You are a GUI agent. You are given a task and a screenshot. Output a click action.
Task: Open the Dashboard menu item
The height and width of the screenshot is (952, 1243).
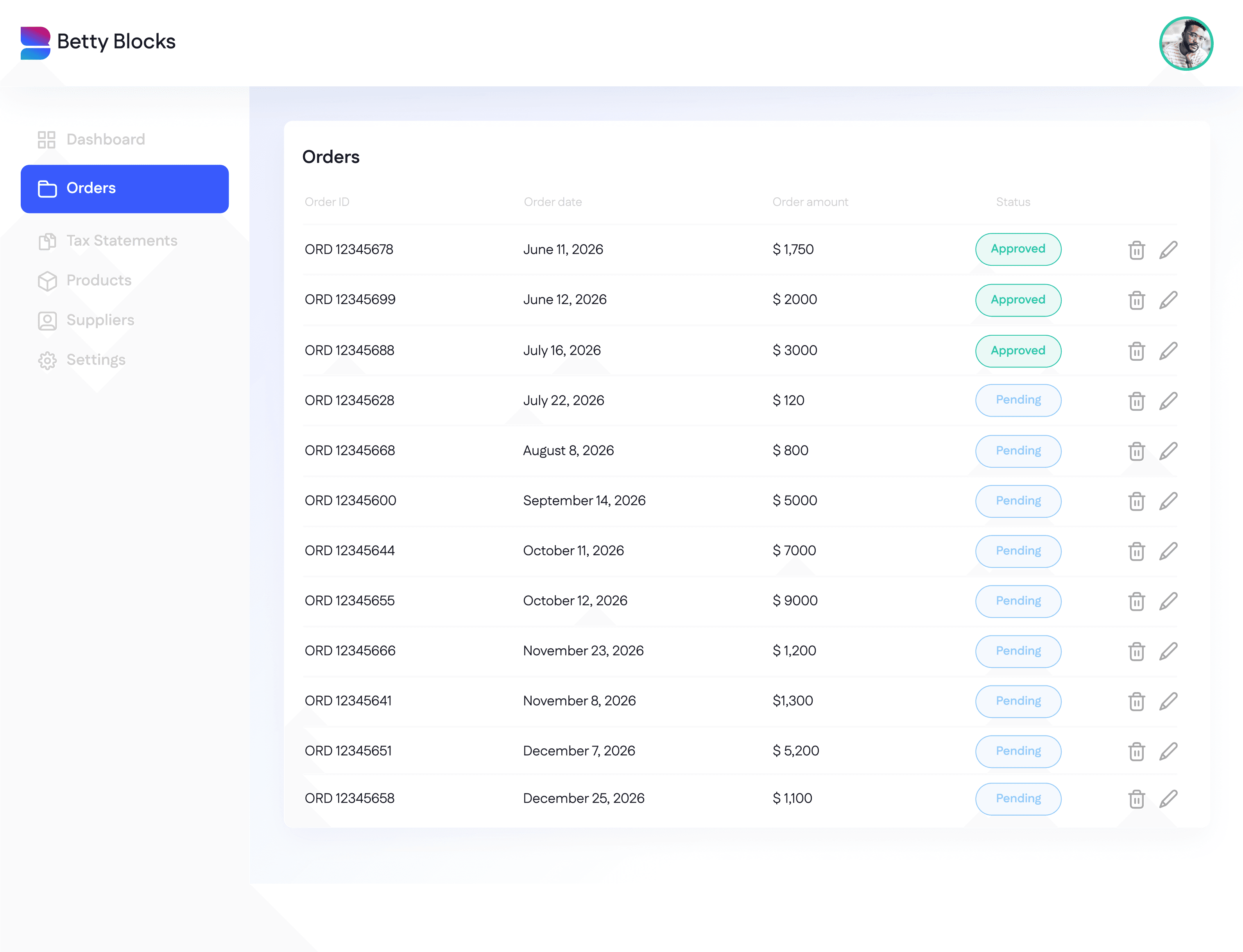(106, 140)
